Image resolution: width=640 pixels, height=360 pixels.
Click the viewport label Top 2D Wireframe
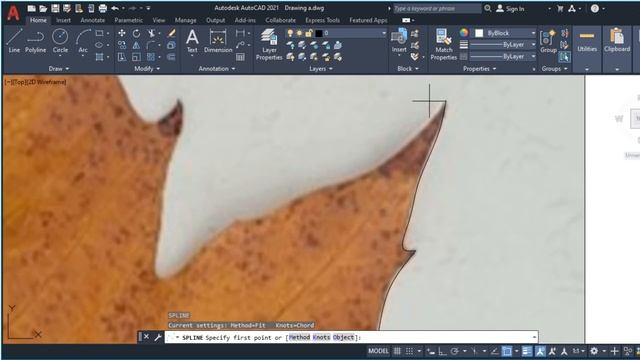pos(36,82)
